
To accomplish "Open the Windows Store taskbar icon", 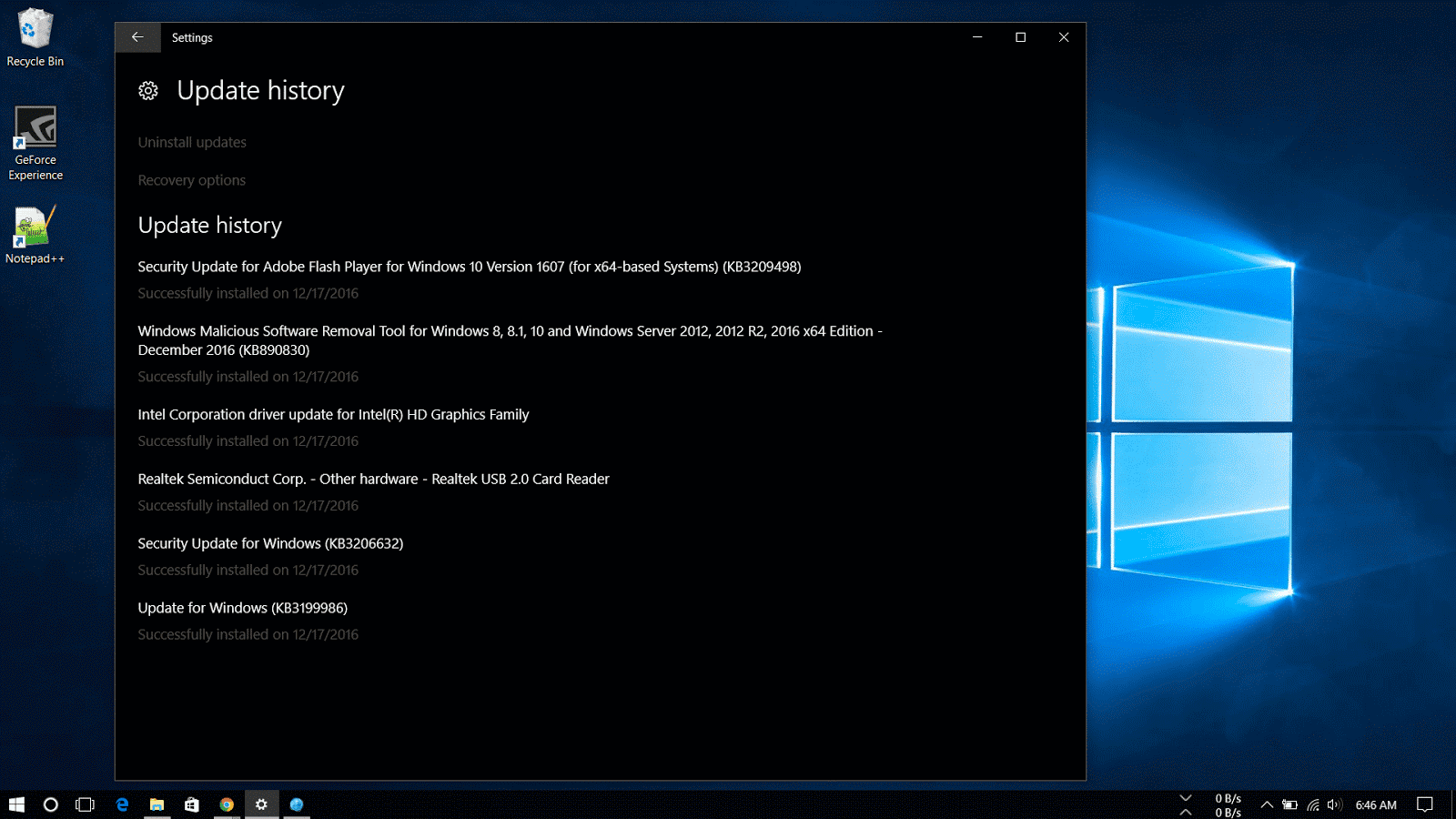I will pyautogui.click(x=191, y=804).
